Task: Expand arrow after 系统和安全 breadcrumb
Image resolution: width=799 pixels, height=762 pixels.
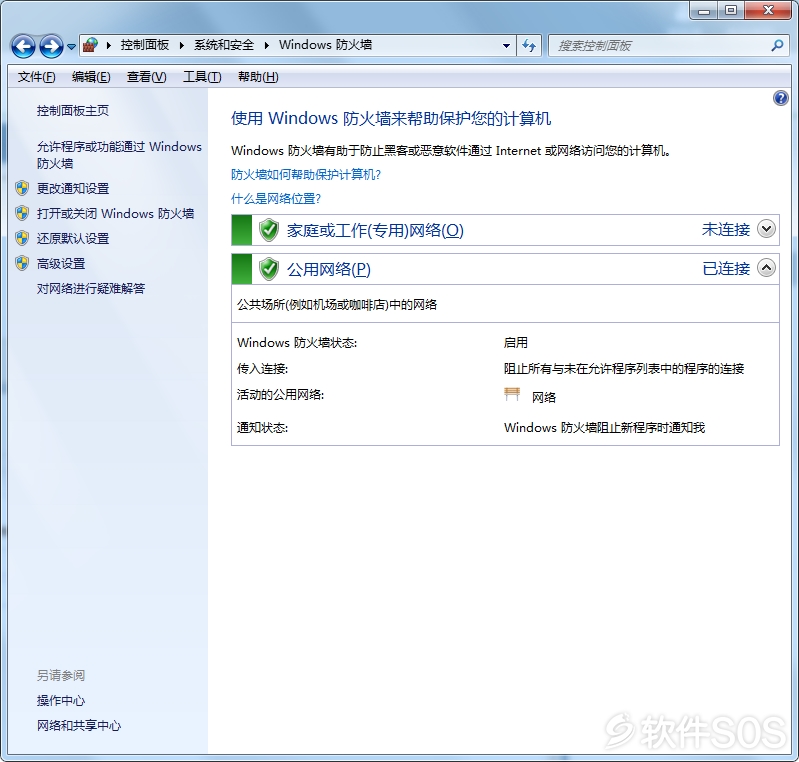Action: 267,45
